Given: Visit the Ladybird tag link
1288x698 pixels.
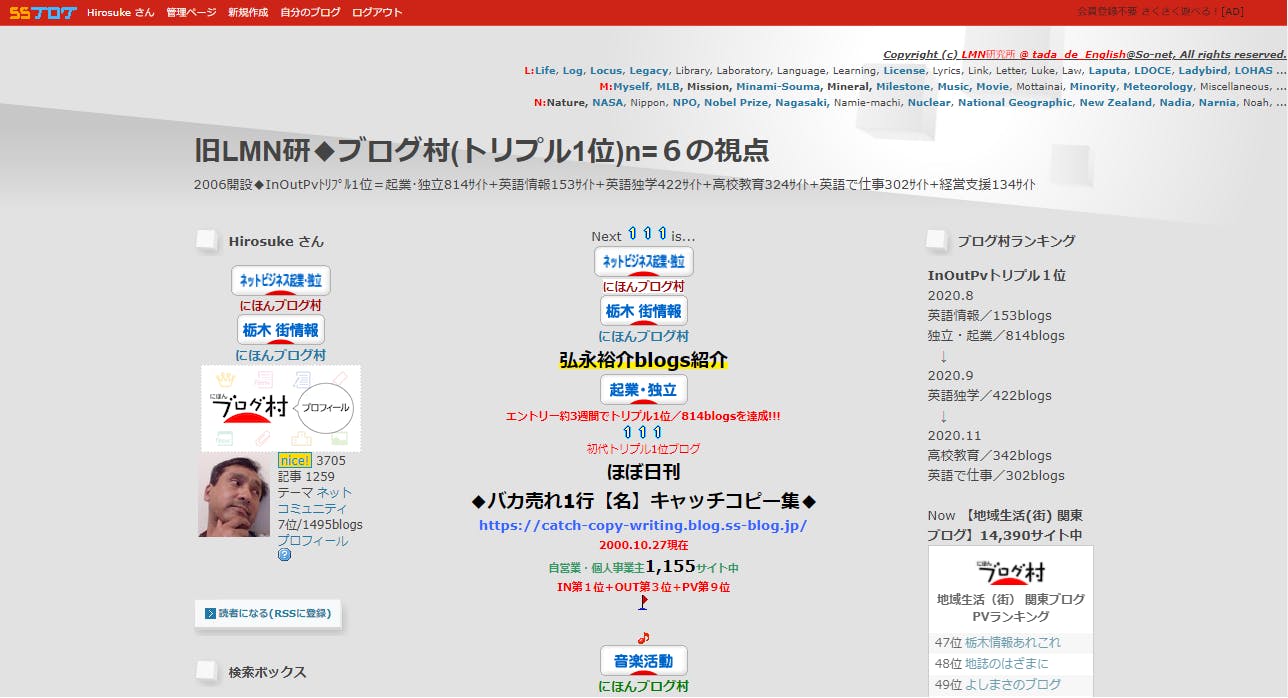Looking at the screenshot, I should [x=1203, y=71].
